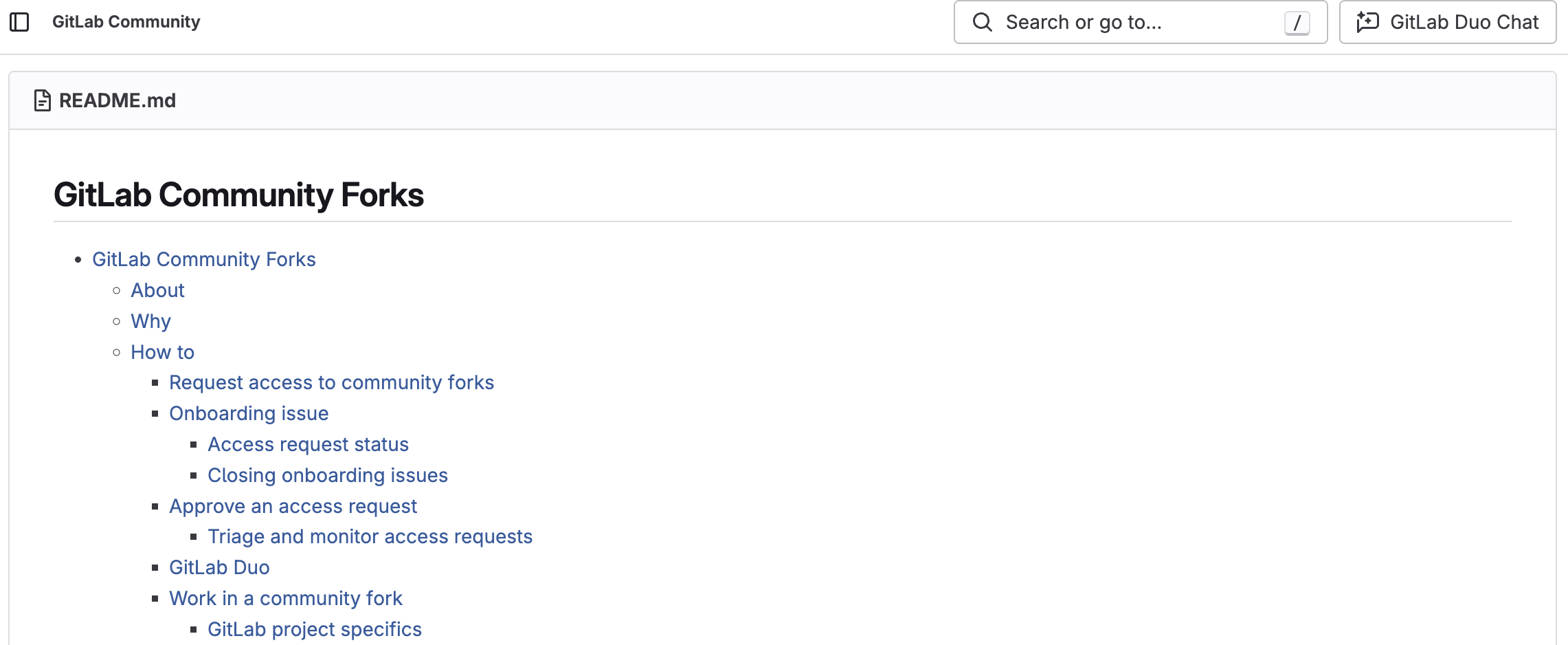The width and height of the screenshot is (1568, 645).
Task: Click the README.md file document icon
Action: click(43, 100)
